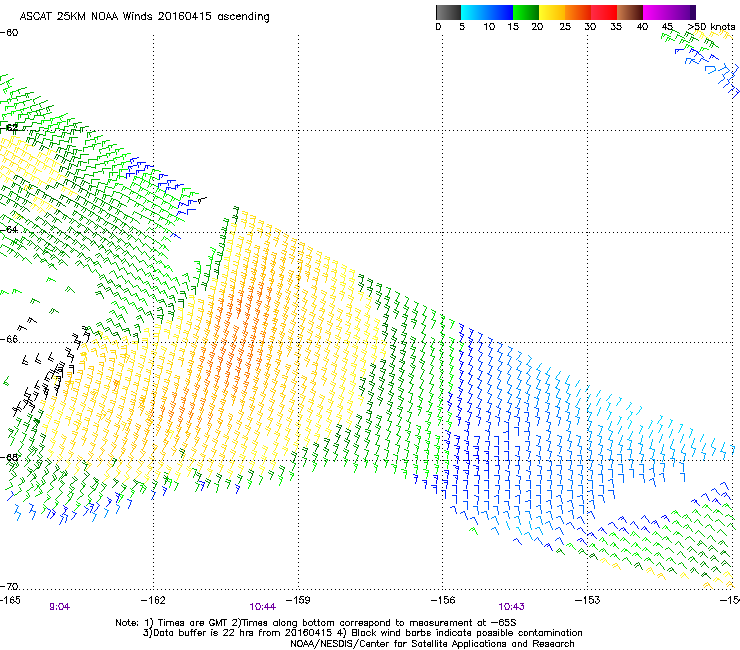Select the gray 0-5 knots color bar segment
Viewport: 740px width, 650px height.
(x=448, y=12)
